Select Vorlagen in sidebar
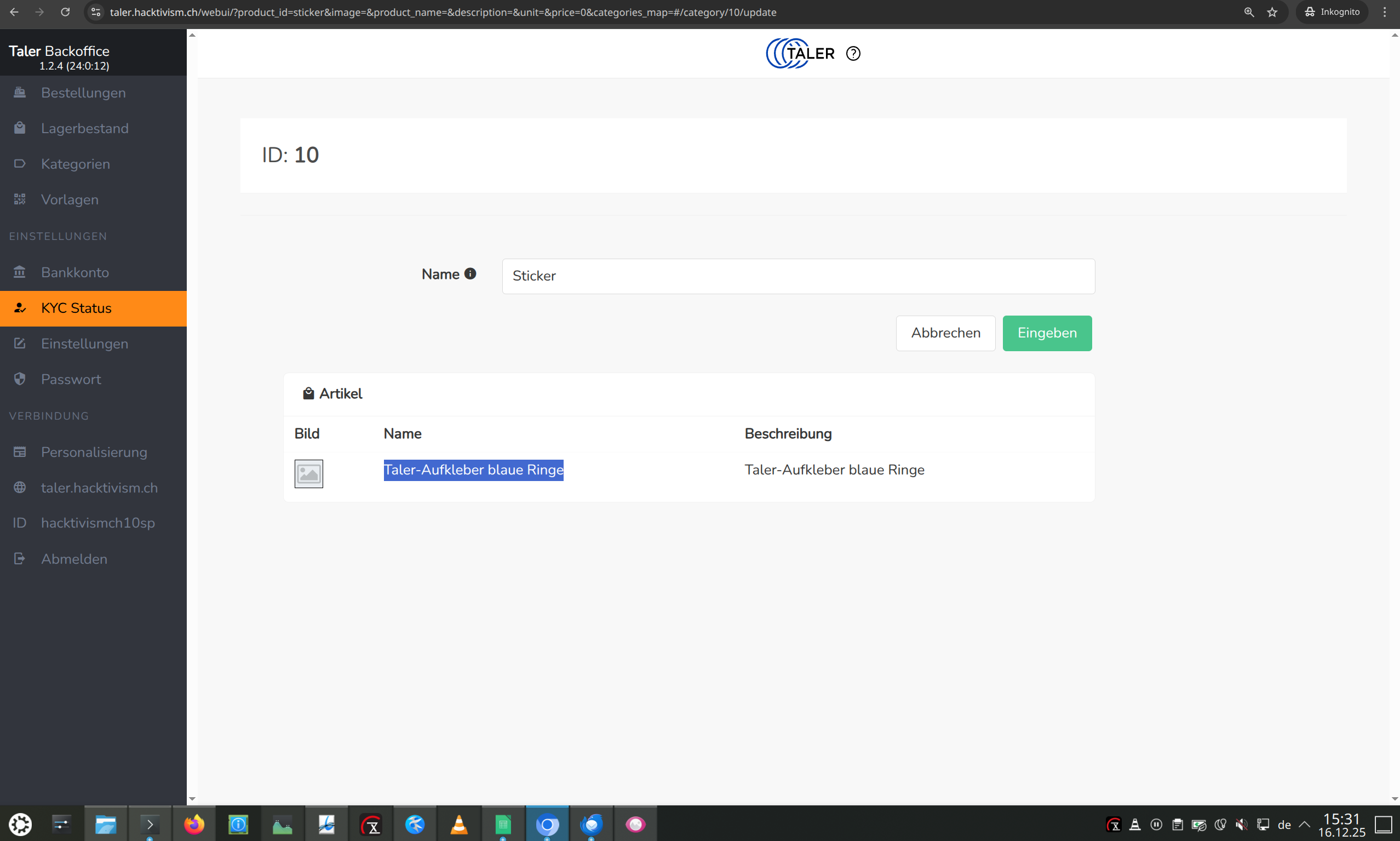This screenshot has height=841, width=1400. click(x=70, y=199)
